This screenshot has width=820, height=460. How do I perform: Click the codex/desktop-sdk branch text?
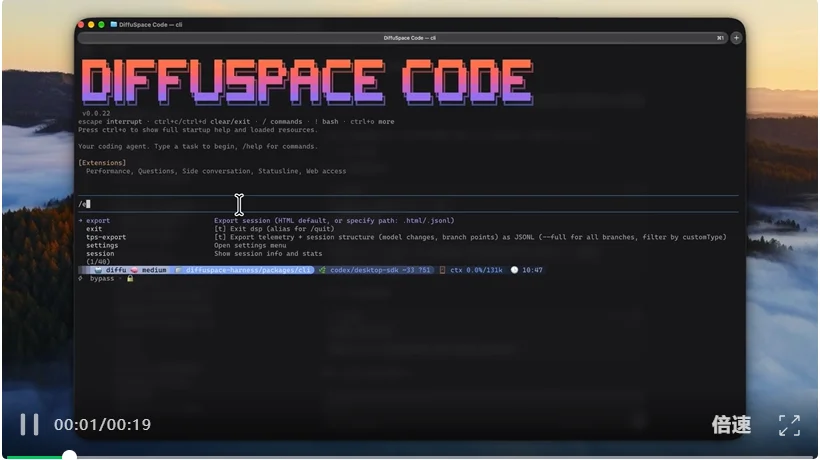point(364,270)
